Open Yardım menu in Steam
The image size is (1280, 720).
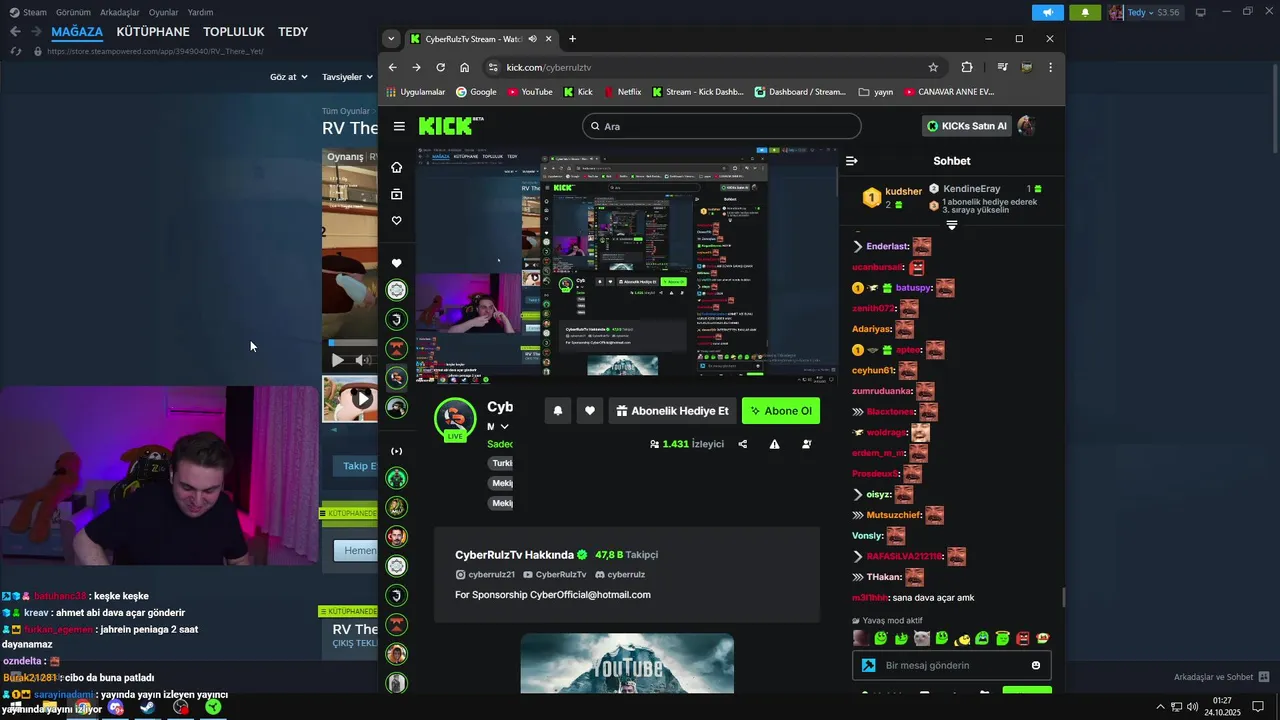coord(200,12)
